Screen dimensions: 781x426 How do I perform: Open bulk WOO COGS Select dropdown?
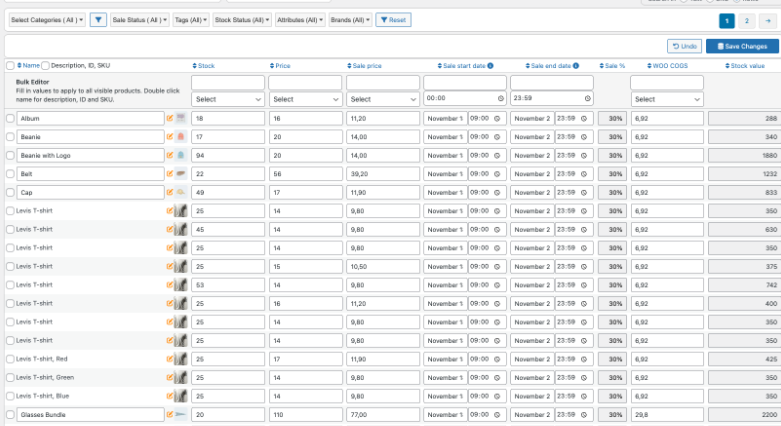(x=667, y=99)
